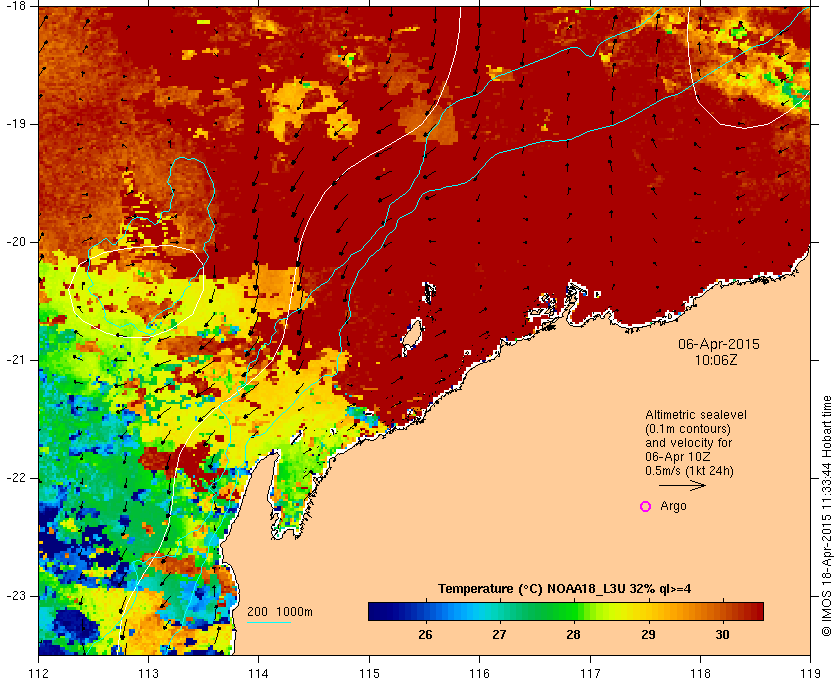Click the longitude axis label 119
Viewport: 840px width, 680px height.
[x=810, y=673]
